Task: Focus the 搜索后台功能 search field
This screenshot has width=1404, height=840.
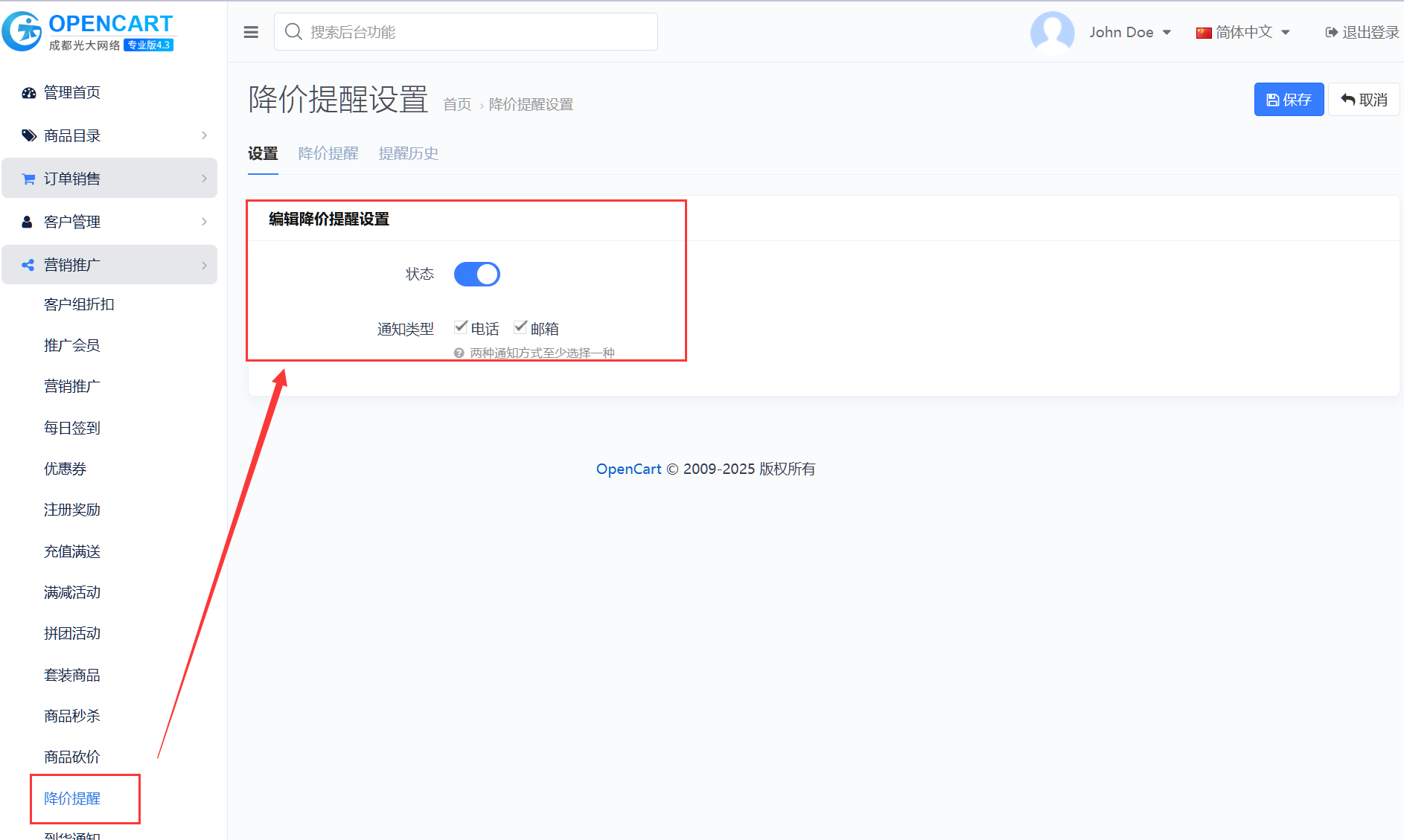Action: tap(476, 32)
